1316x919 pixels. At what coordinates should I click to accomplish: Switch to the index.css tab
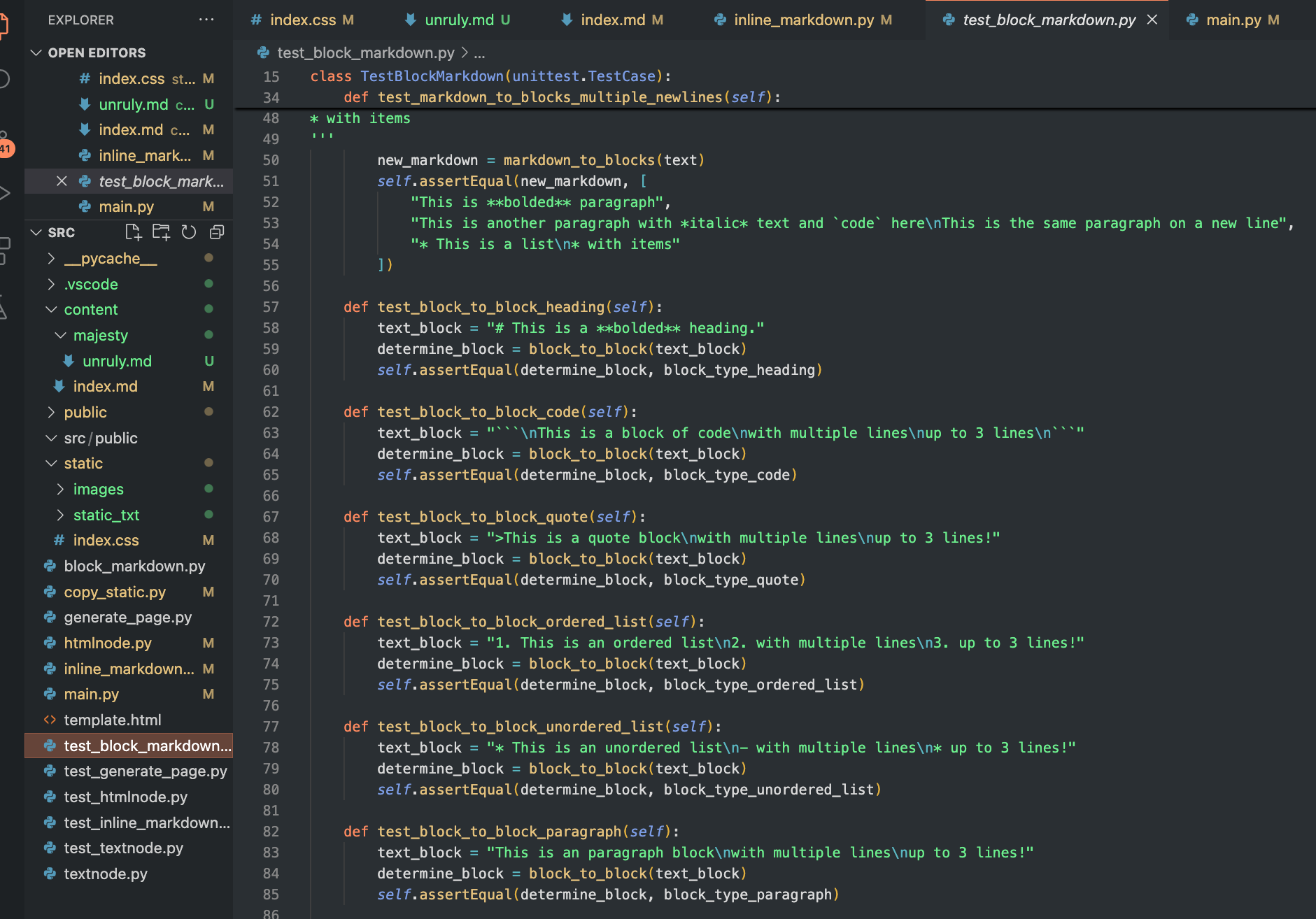303,20
